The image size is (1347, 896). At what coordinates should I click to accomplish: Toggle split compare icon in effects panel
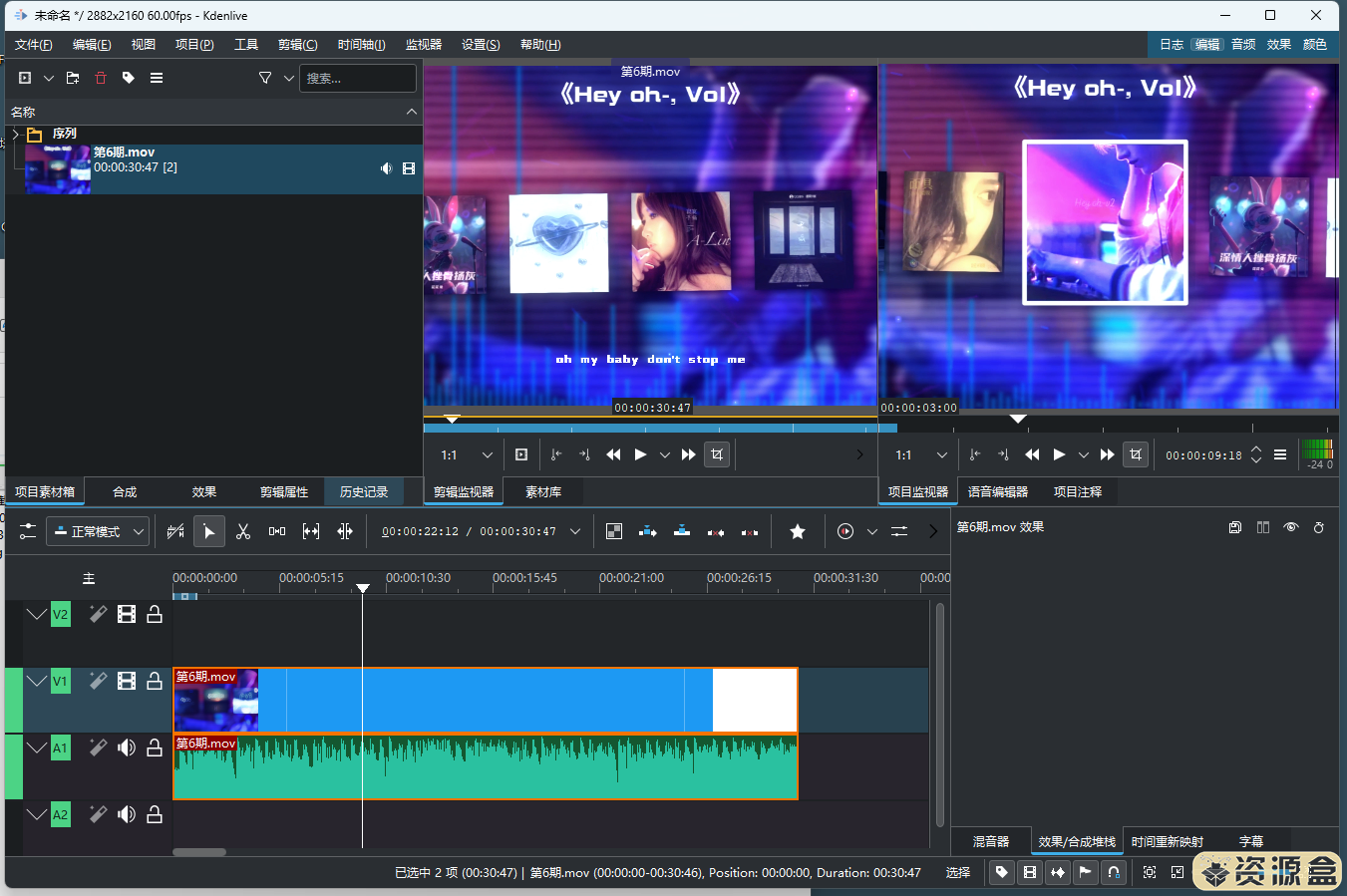click(1263, 527)
